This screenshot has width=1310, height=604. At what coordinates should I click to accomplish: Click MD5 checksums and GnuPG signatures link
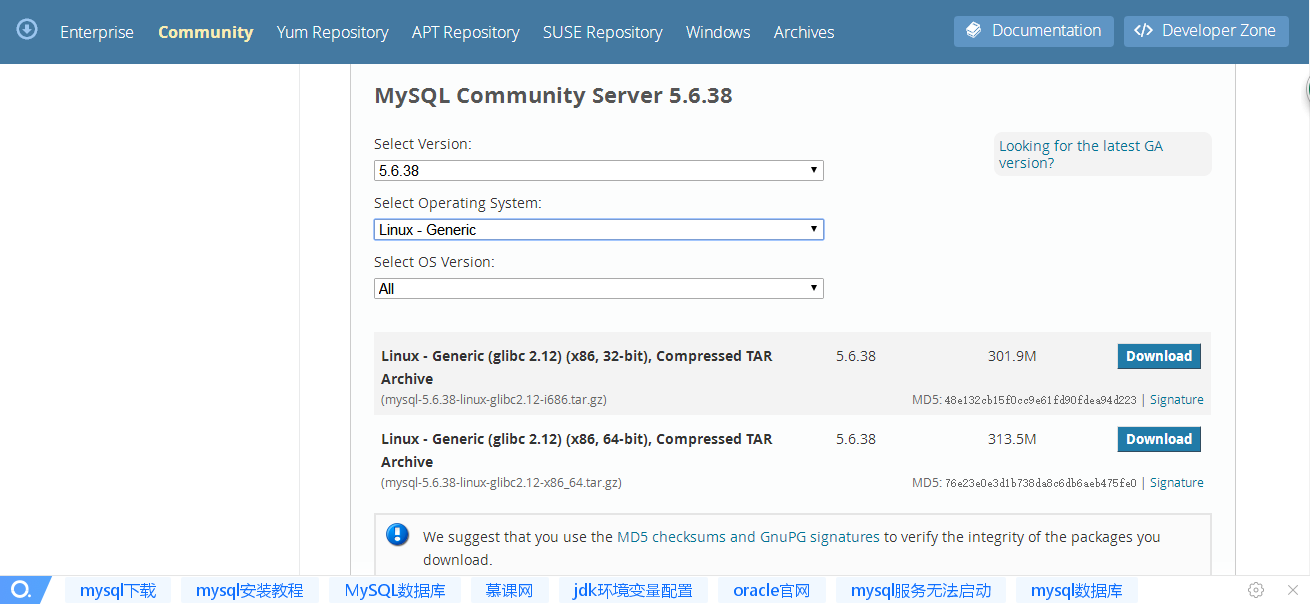748,537
